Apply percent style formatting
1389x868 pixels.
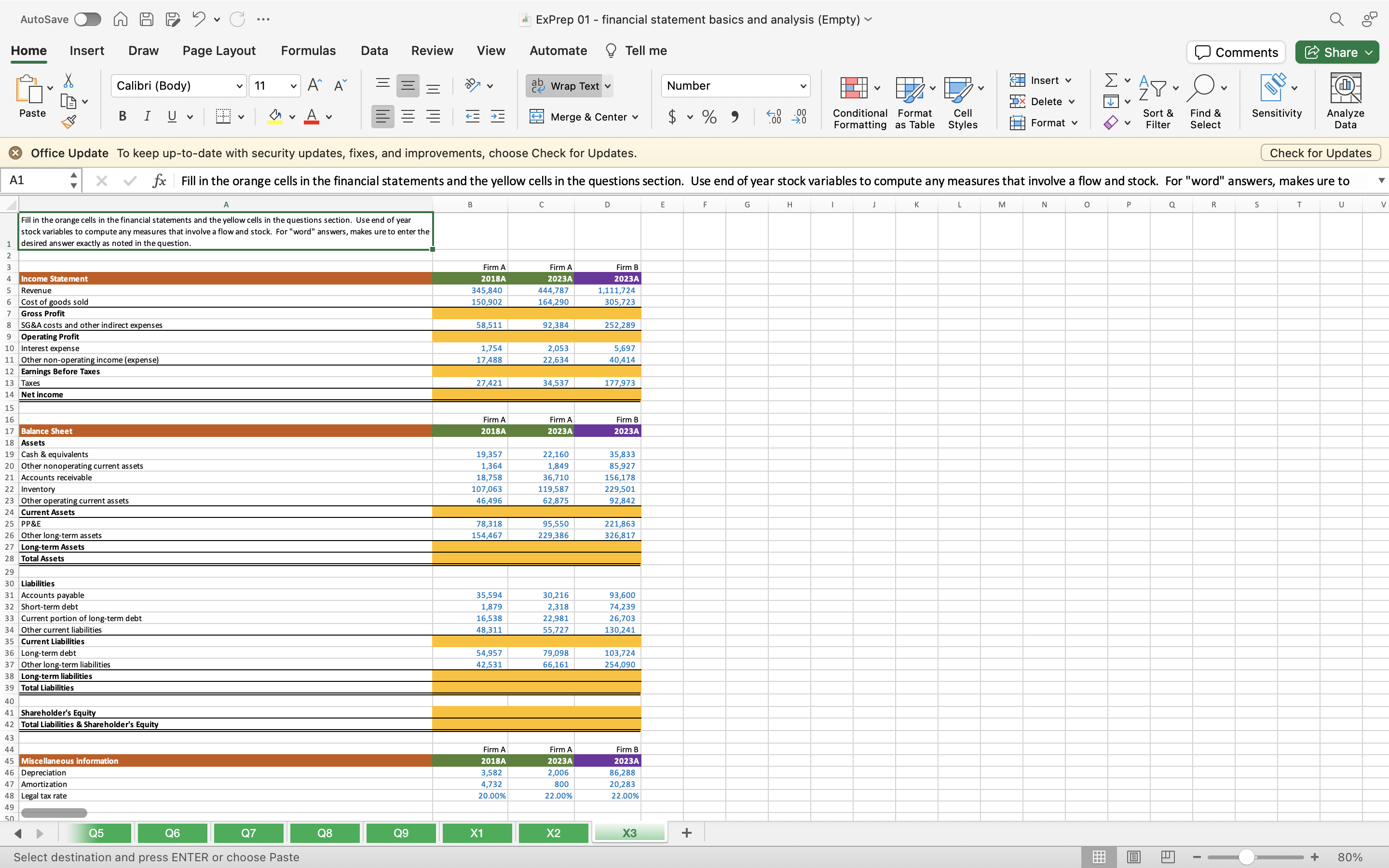tap(709, 117)
